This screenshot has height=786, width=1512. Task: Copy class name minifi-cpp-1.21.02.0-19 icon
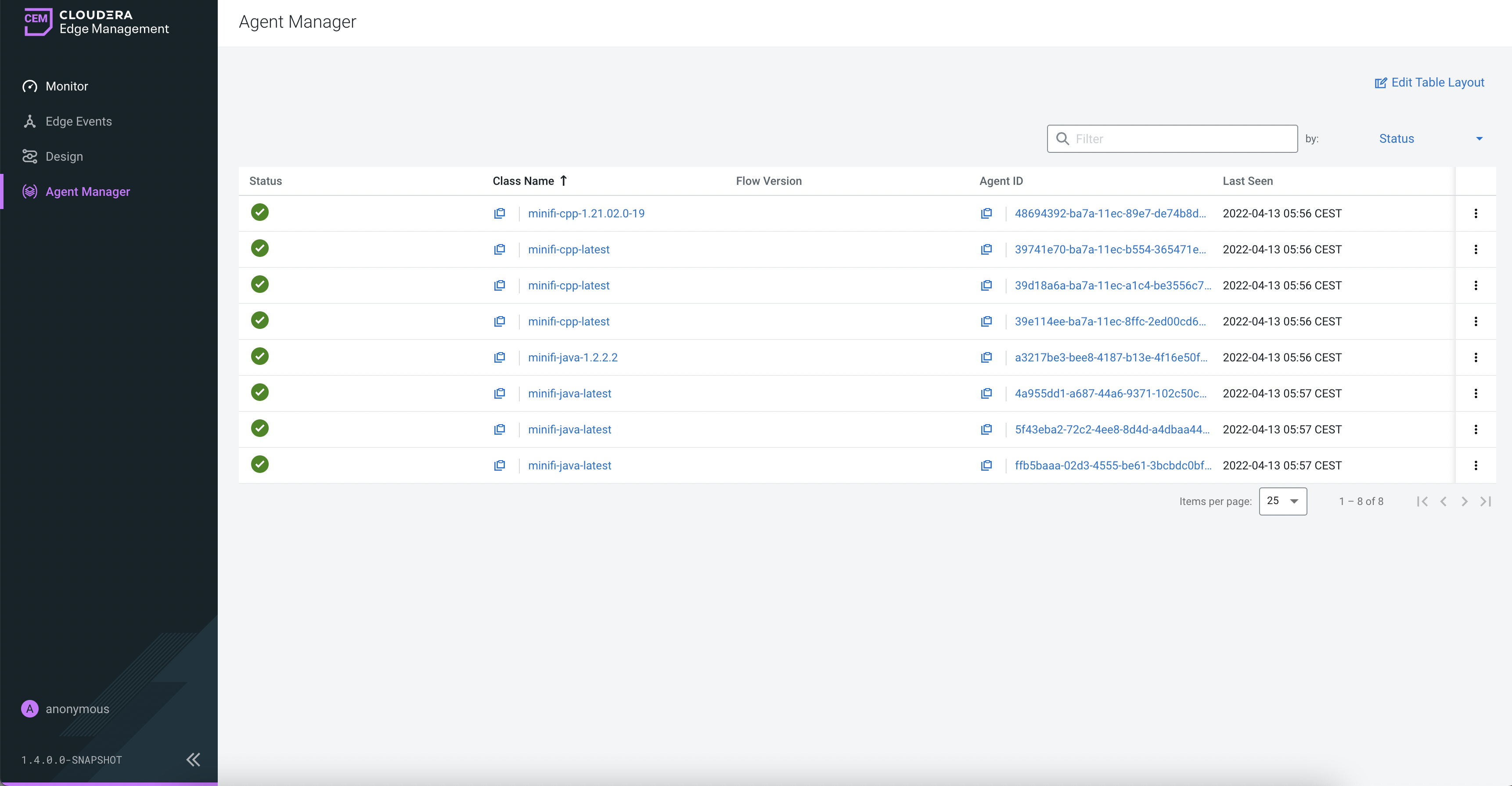(x=500, y=214)
